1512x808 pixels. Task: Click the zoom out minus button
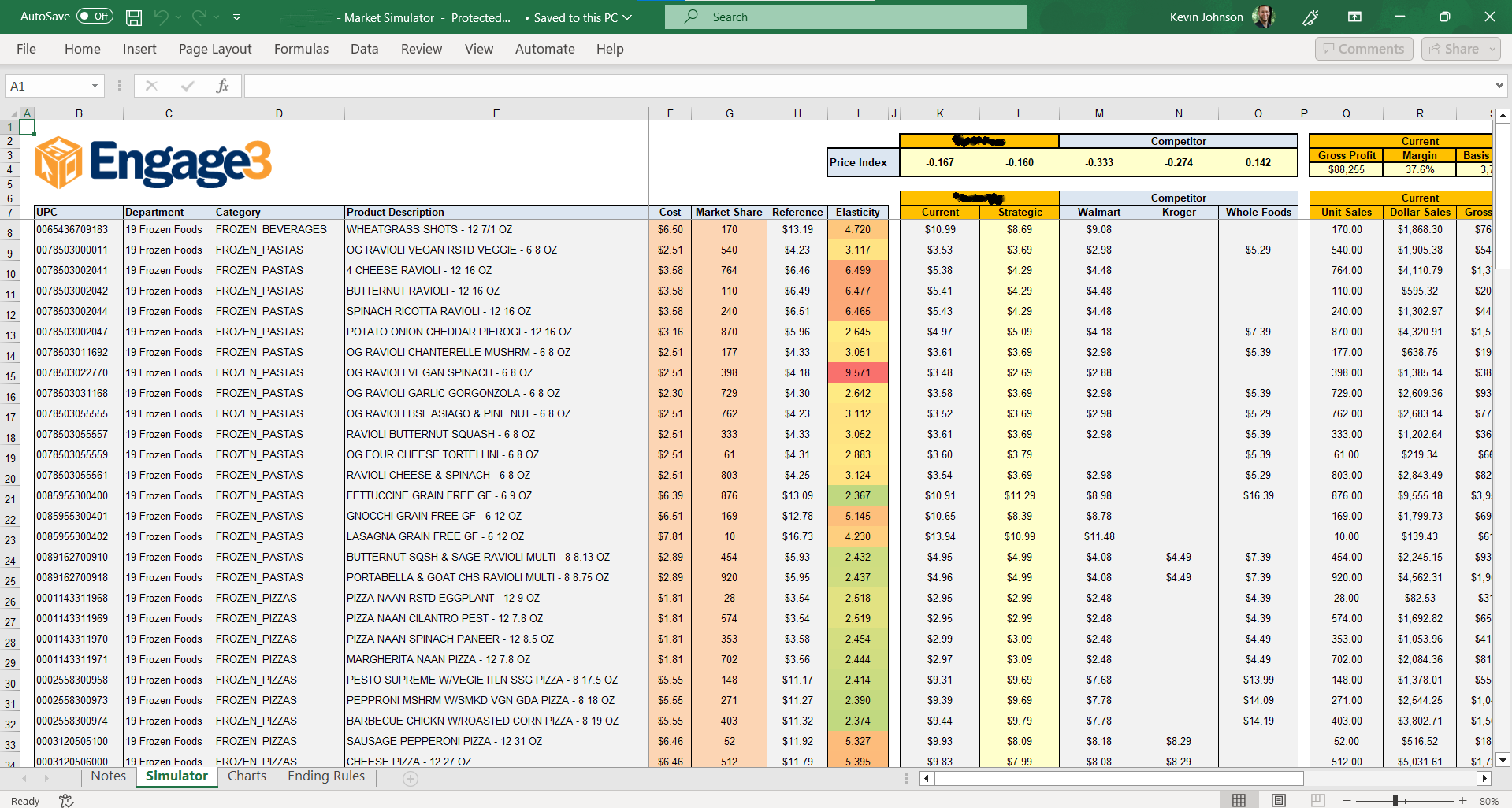click(x=1347, y=800)
